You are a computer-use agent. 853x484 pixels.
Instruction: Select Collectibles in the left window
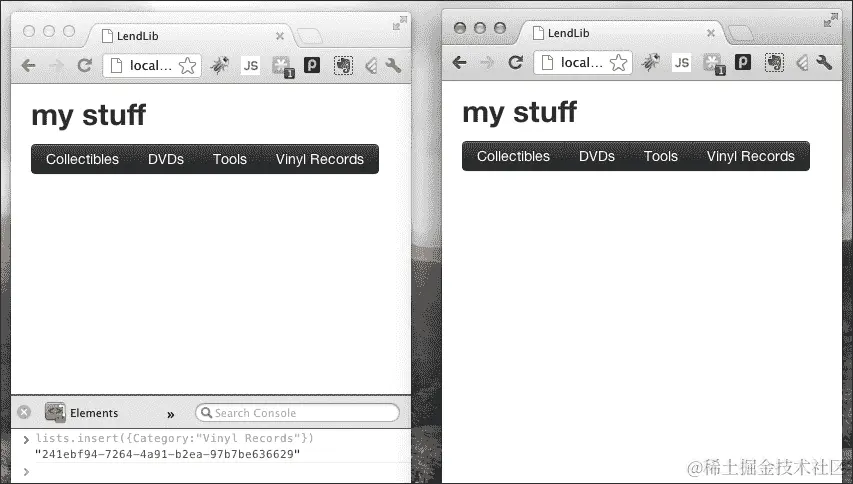(82, 159)
